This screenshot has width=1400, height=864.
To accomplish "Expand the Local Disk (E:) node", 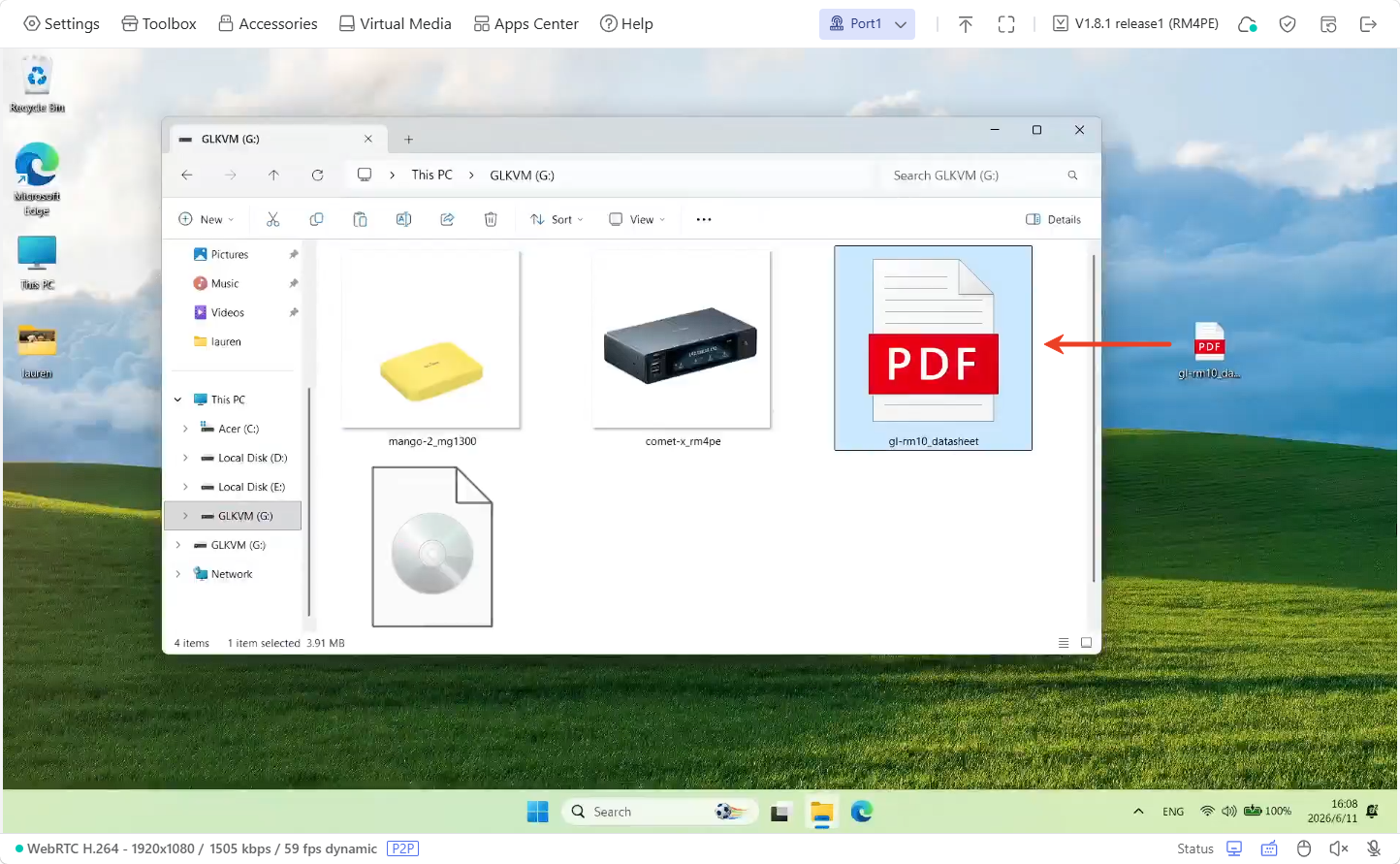I will click(185, 487).
